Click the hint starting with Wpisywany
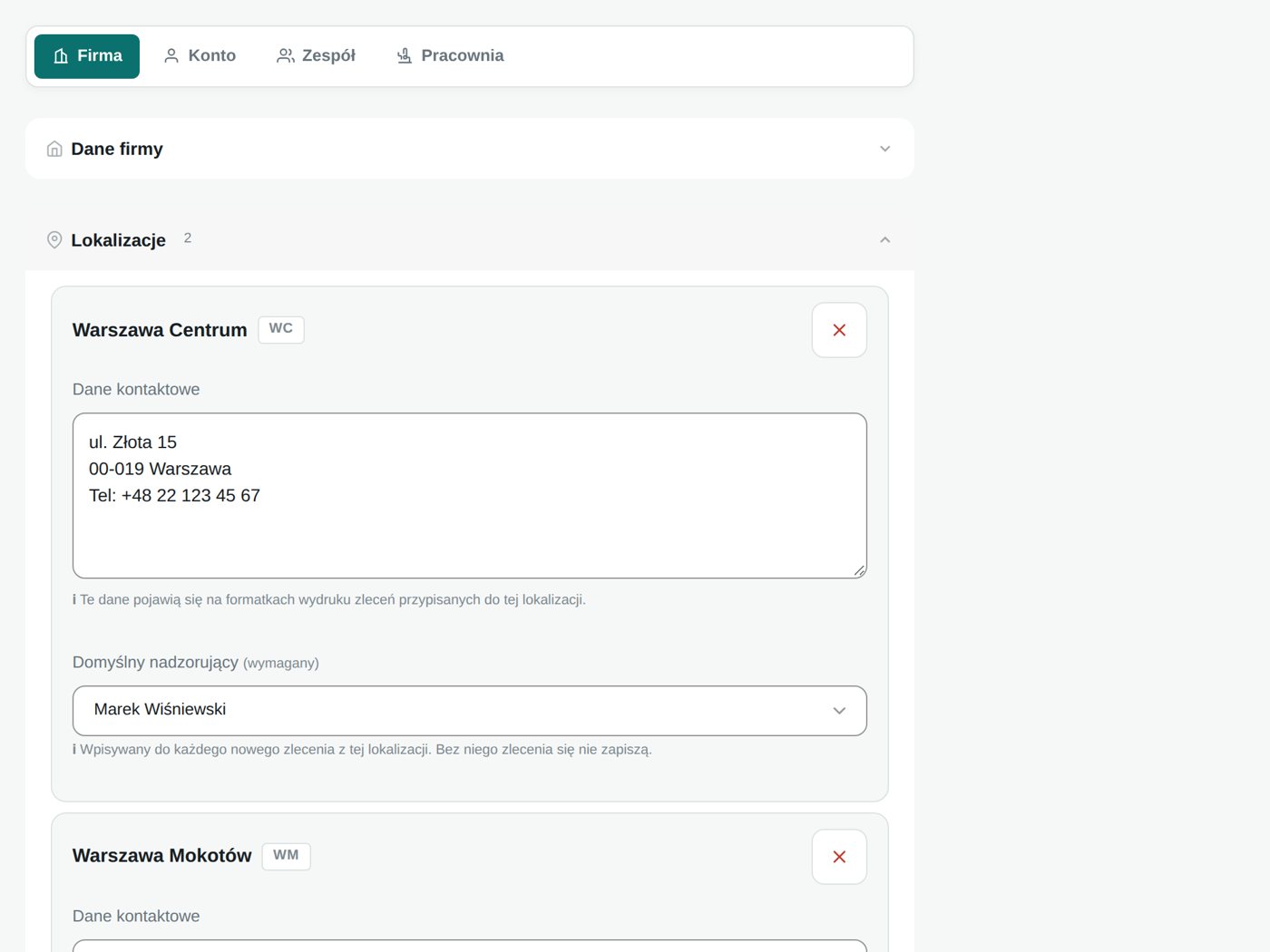Screen dimensions: 1270x952 [x=363, y=750]
